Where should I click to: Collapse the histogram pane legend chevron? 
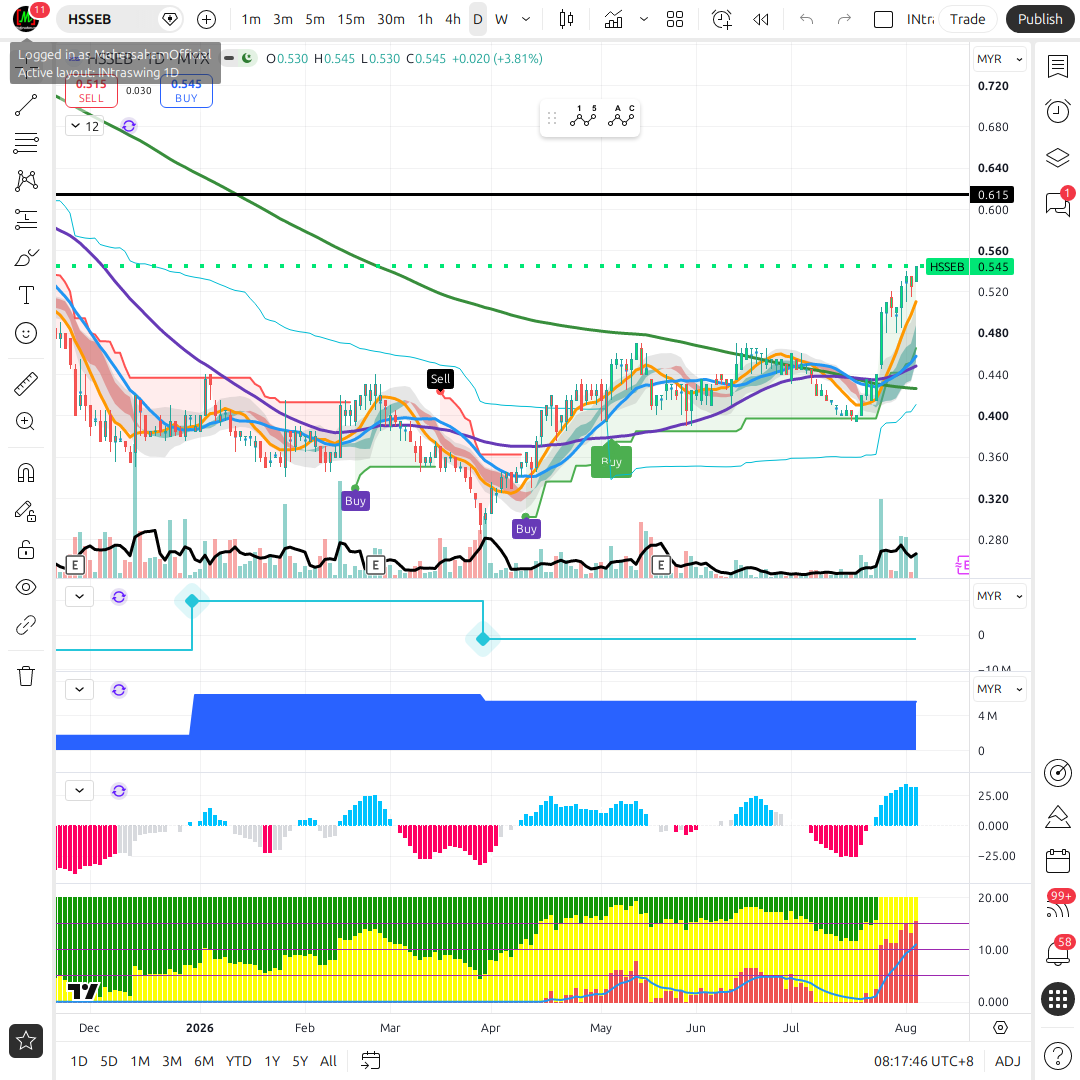click(x=80, y=790)
